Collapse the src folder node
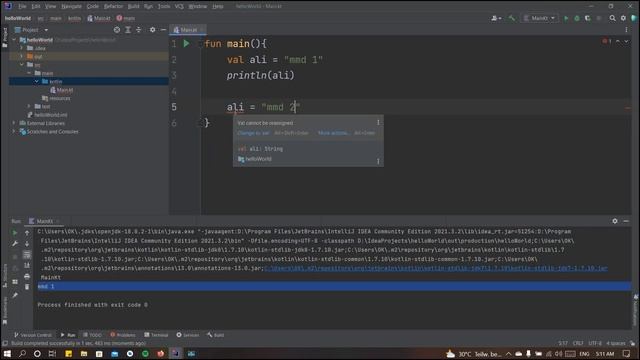 click(x=22, y=64)
